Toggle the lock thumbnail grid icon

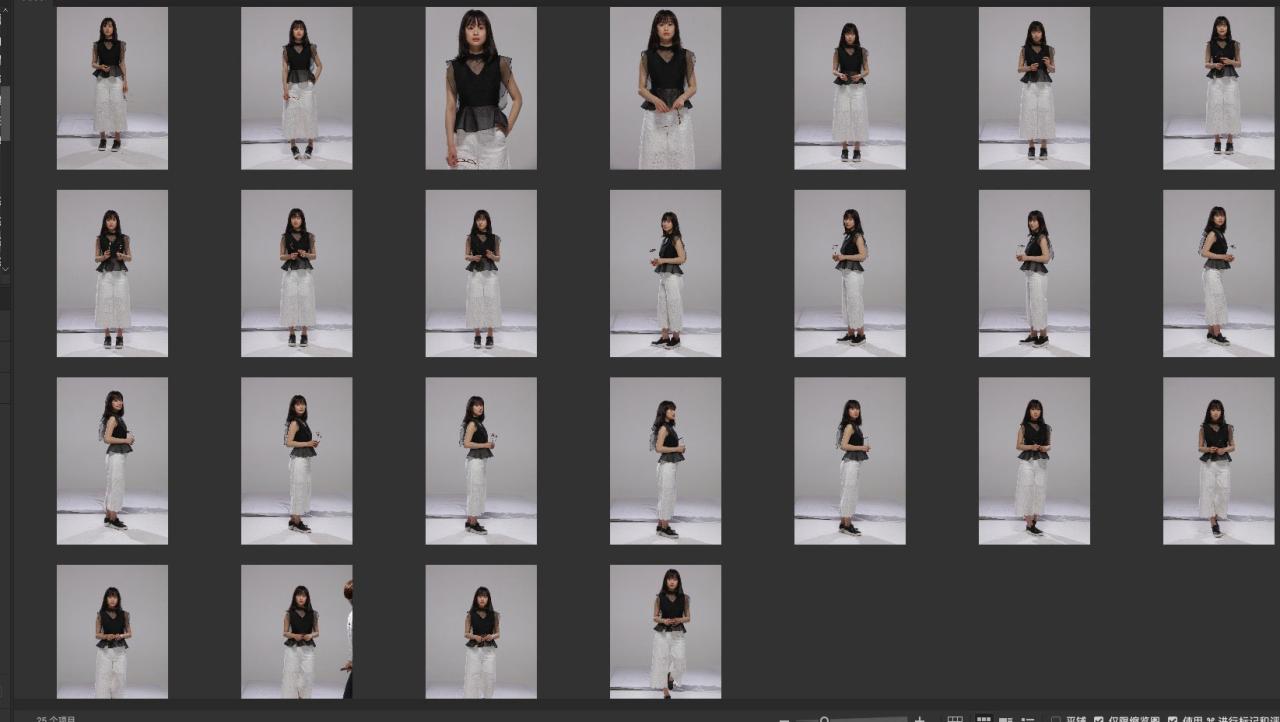tap(955, 719)
